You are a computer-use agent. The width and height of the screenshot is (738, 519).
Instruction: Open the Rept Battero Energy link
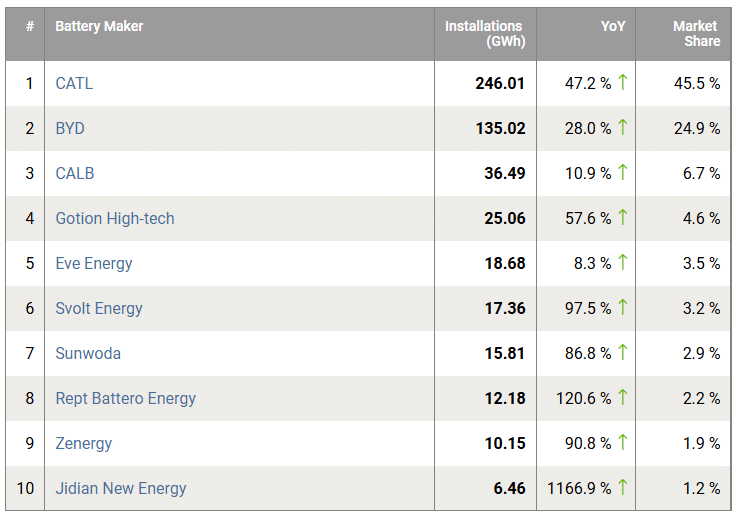(x=126, y=398)
